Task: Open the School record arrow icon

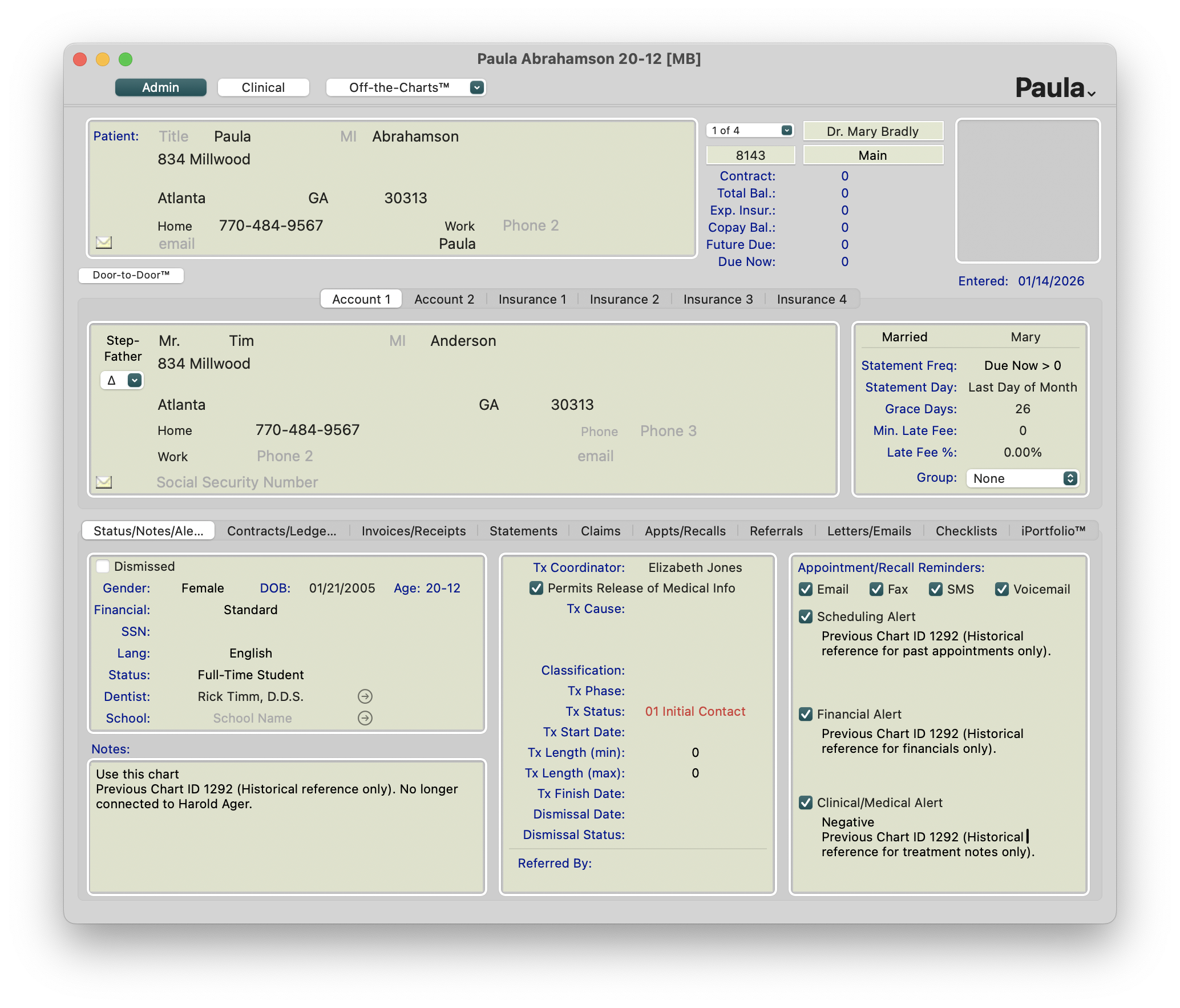Action: point(365,718)
